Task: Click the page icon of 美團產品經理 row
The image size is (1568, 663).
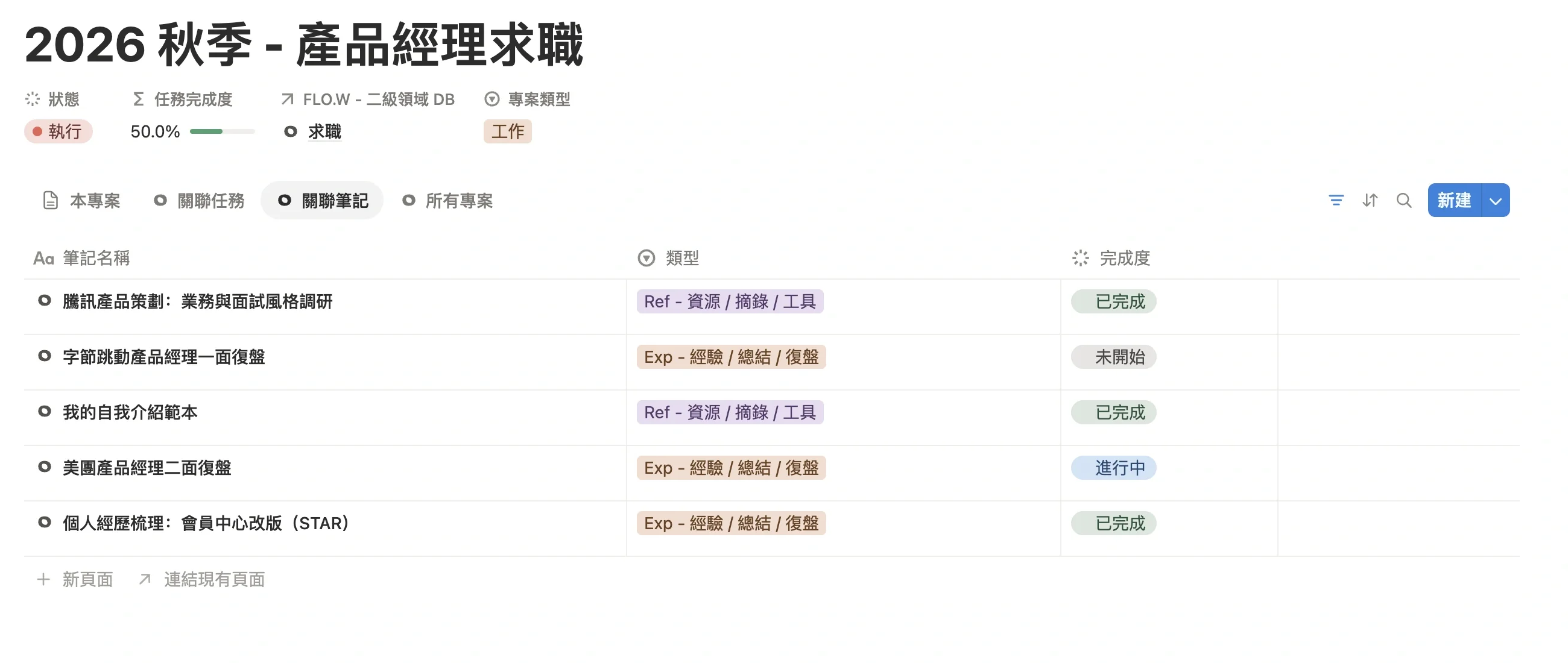Action: tap(45, 467)
